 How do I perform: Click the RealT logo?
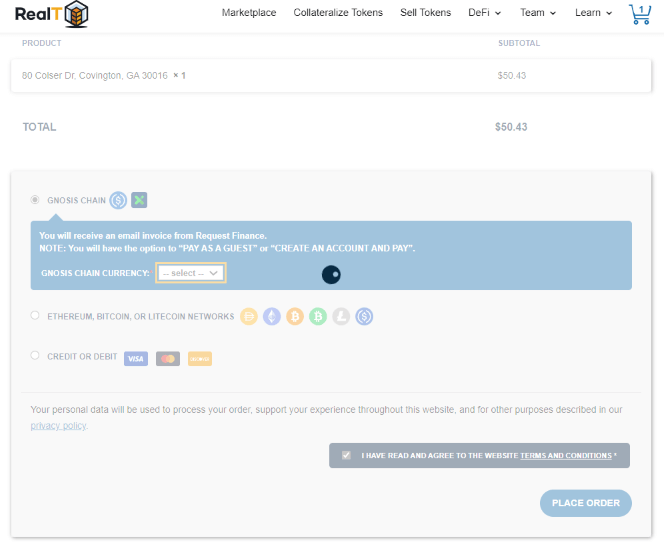pyautogui.click(x=52, y=14)
